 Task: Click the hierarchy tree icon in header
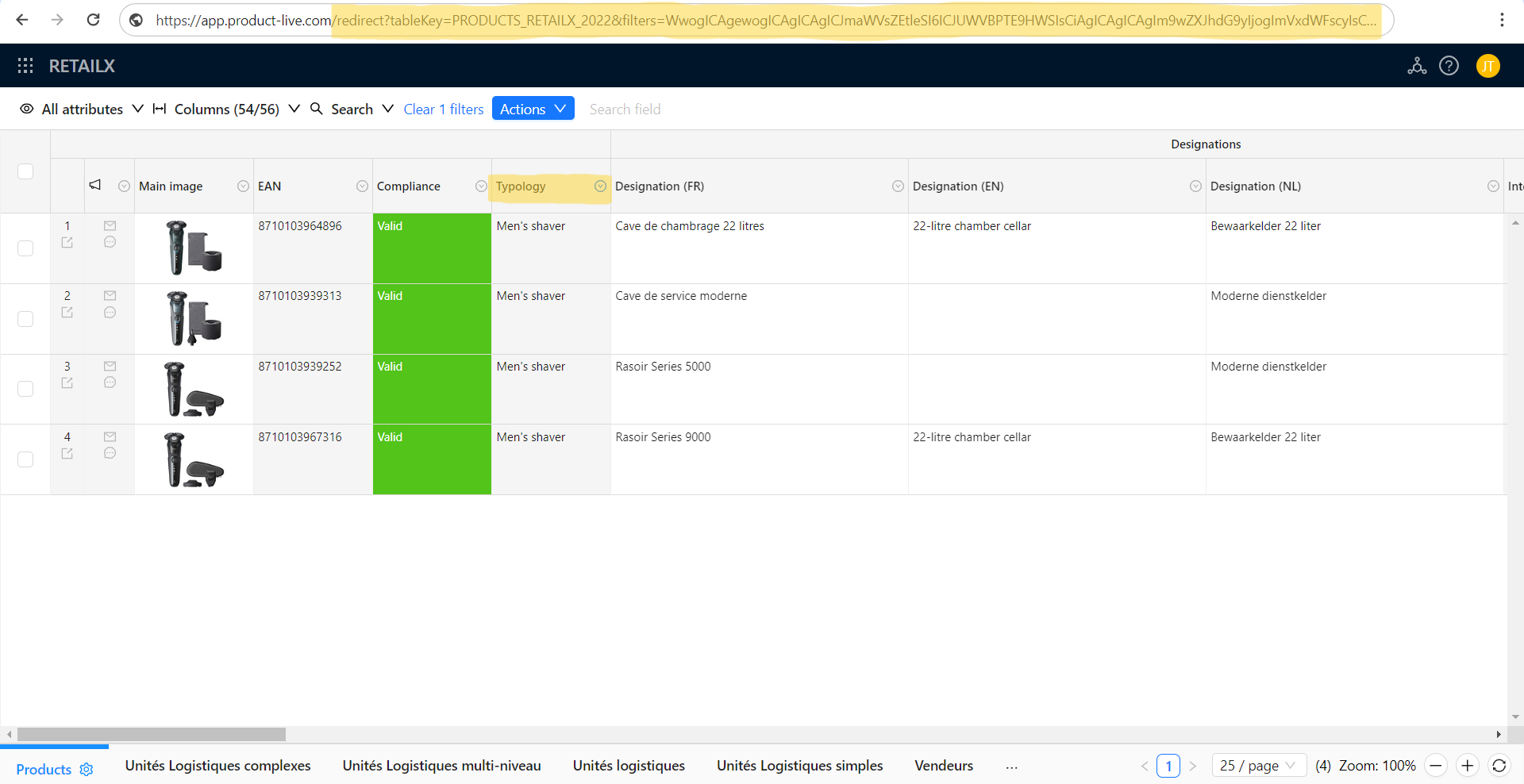[x=1417, y=66]
